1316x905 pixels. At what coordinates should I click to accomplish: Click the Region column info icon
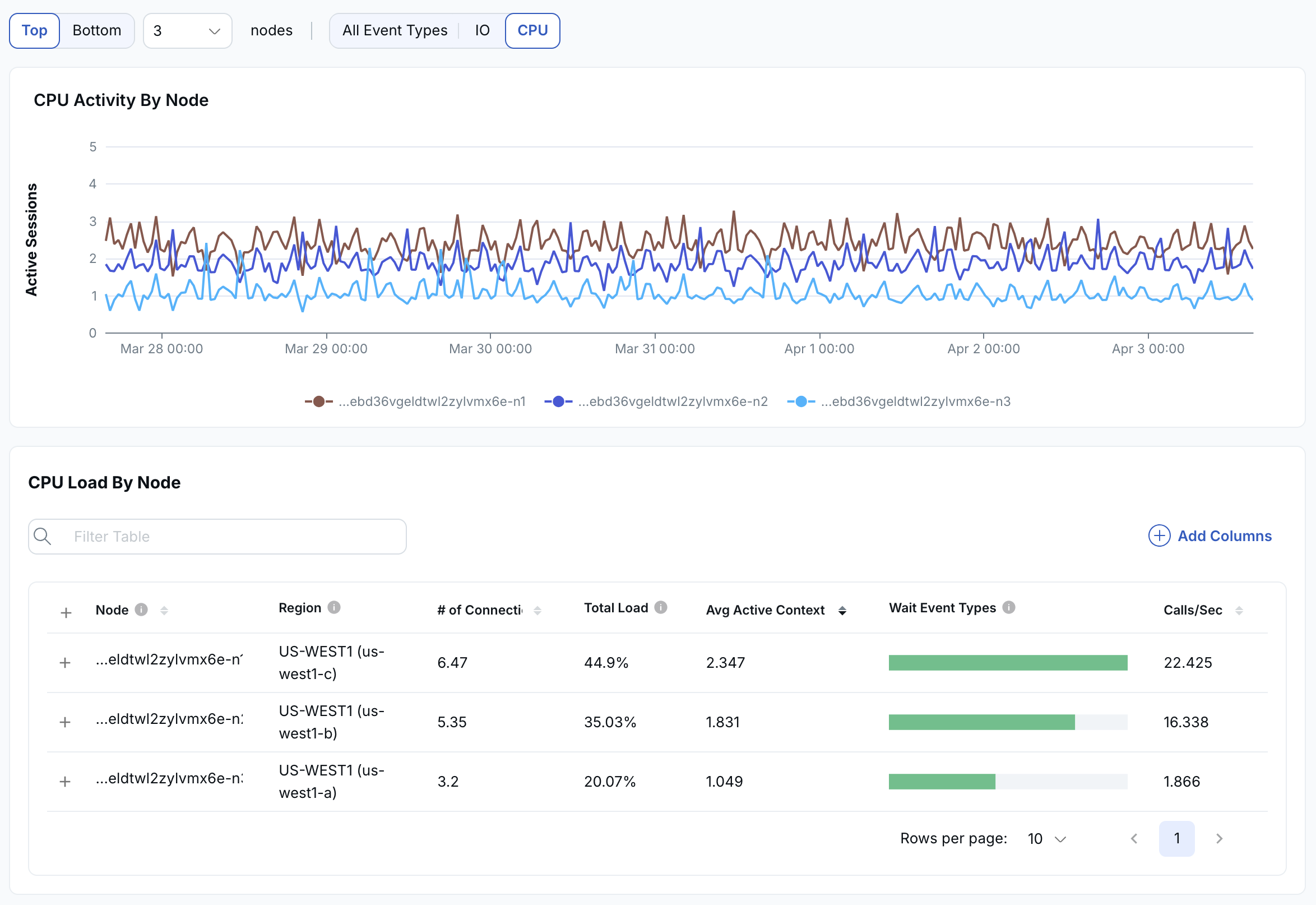335,607
